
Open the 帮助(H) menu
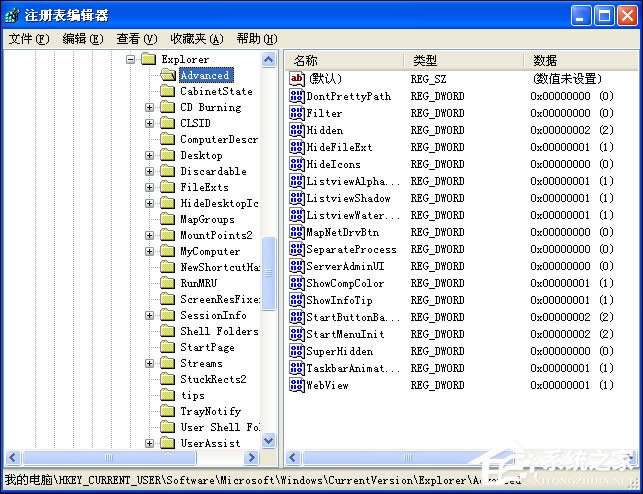point(257,39)
